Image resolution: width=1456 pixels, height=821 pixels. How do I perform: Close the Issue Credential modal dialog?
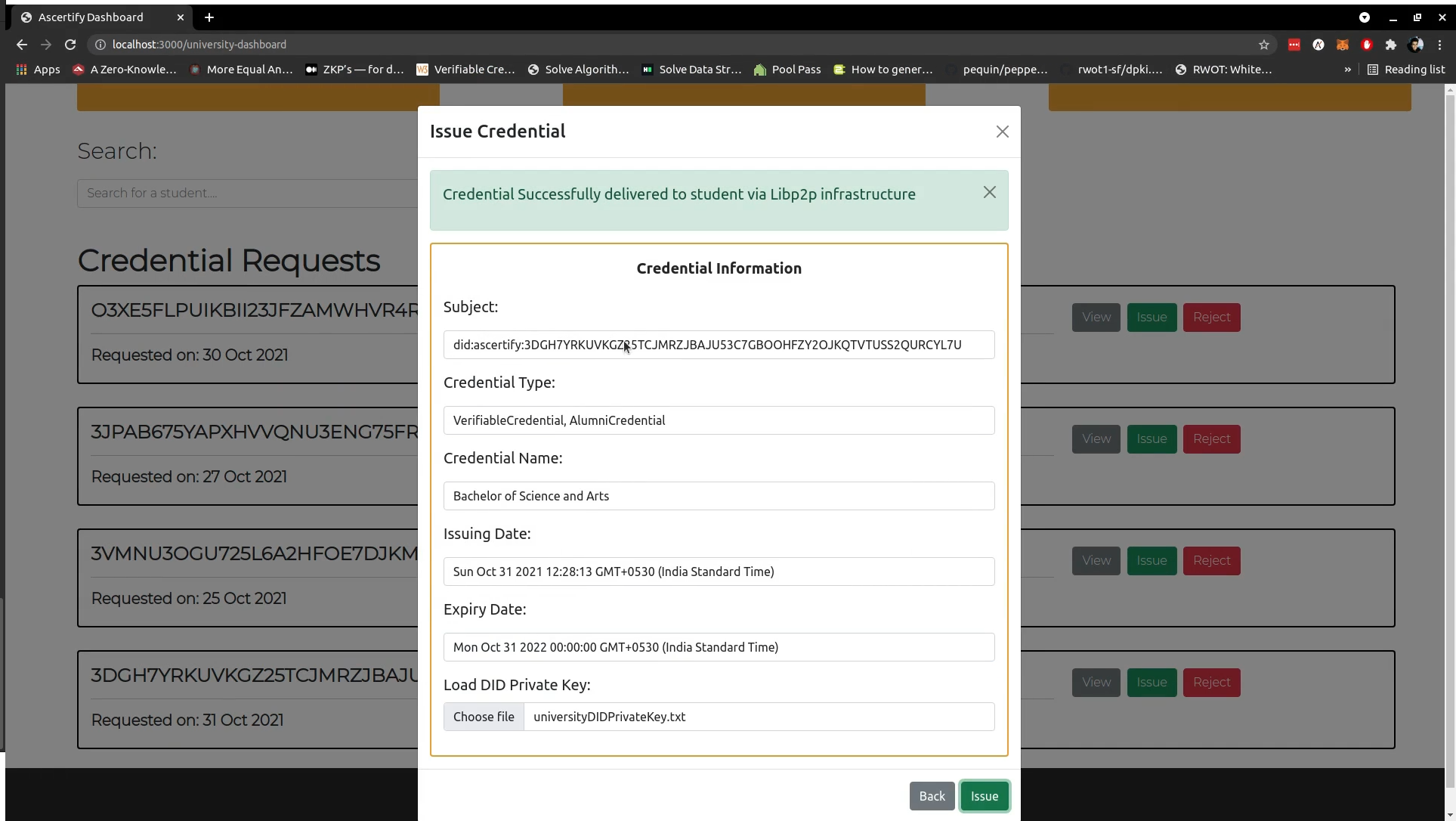click(x=1002, y=132)
